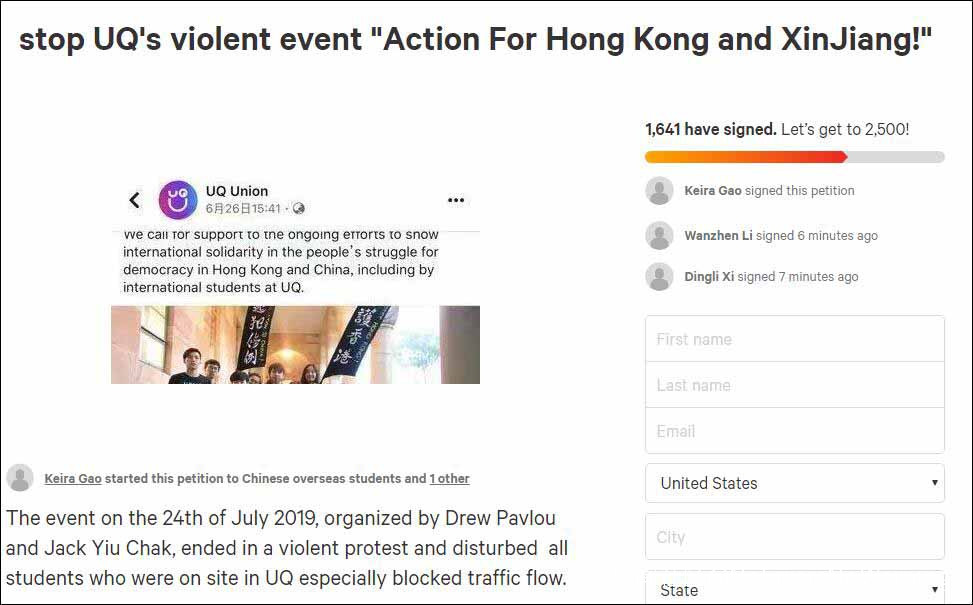
Task: Click the "1 other" recipients link
Action: [449, 479]
